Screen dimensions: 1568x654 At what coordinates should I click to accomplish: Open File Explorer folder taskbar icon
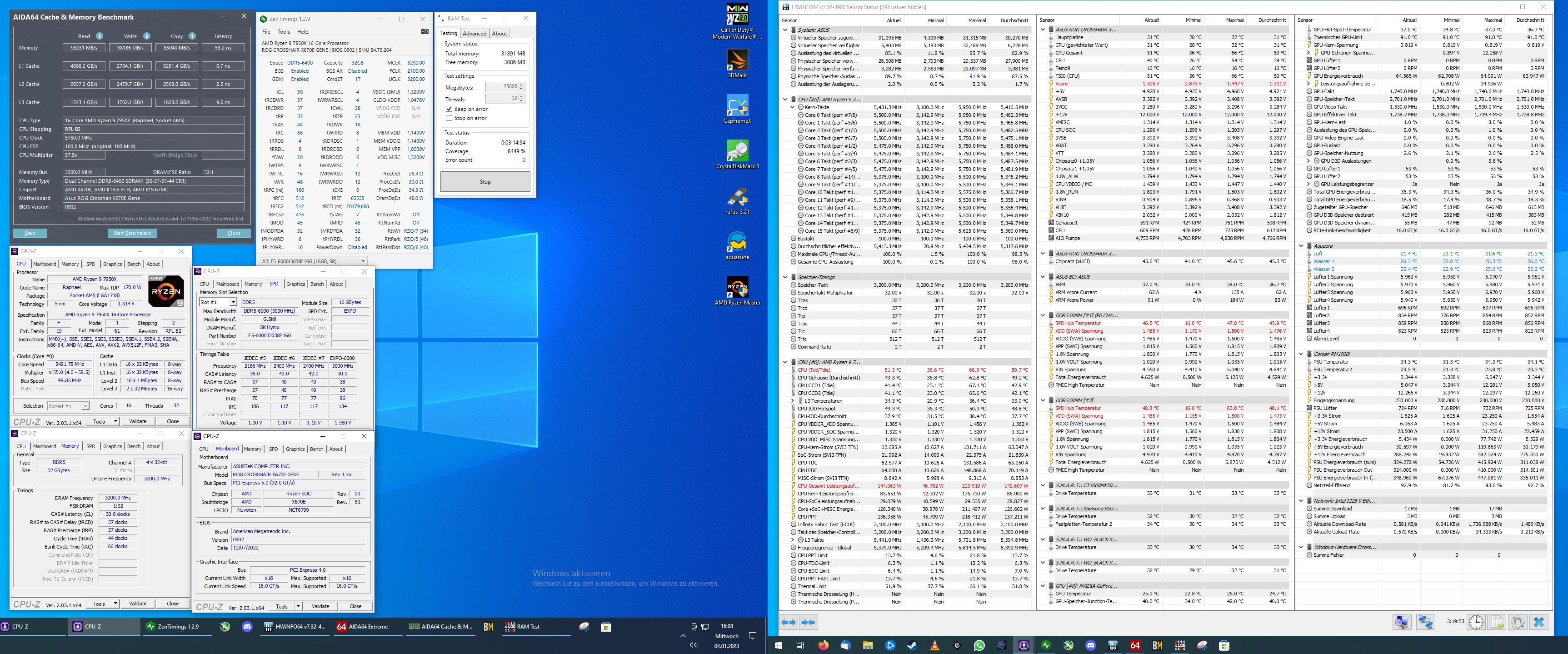pyautogui.click(x=868, y=645)
